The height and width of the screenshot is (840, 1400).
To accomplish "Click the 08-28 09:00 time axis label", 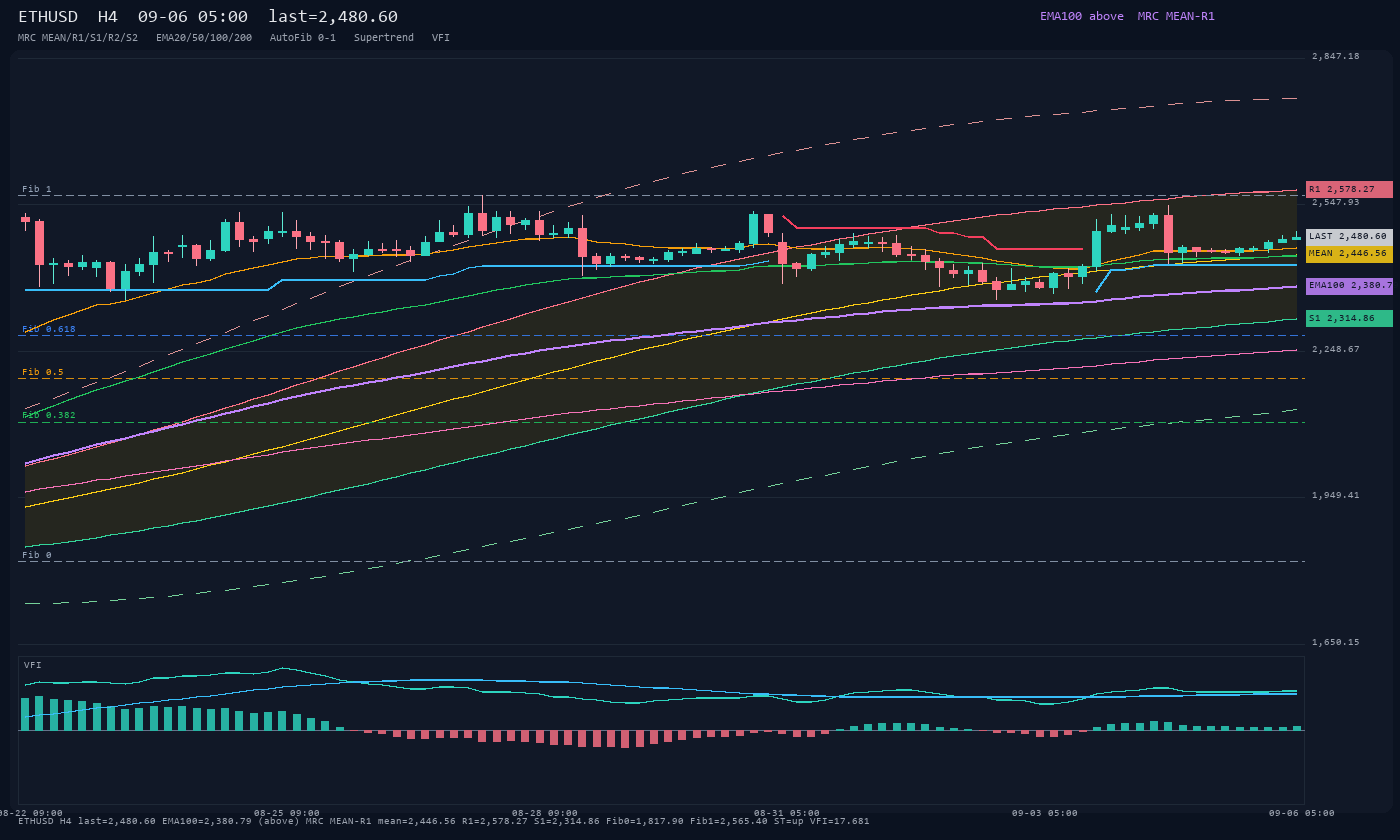I will (545, 813).
